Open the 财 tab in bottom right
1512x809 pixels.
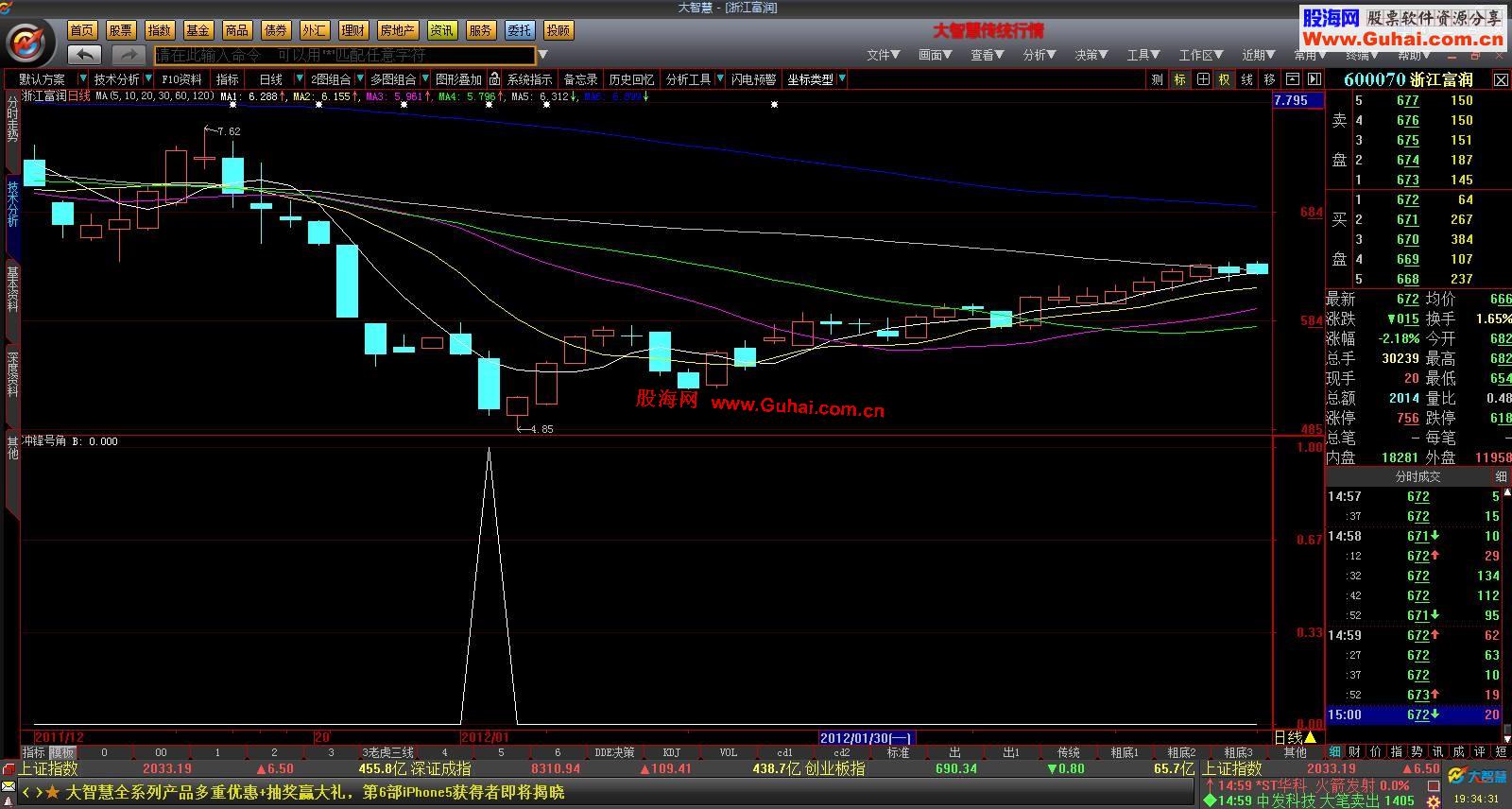pyautogui.click(x=1355, y=751)
